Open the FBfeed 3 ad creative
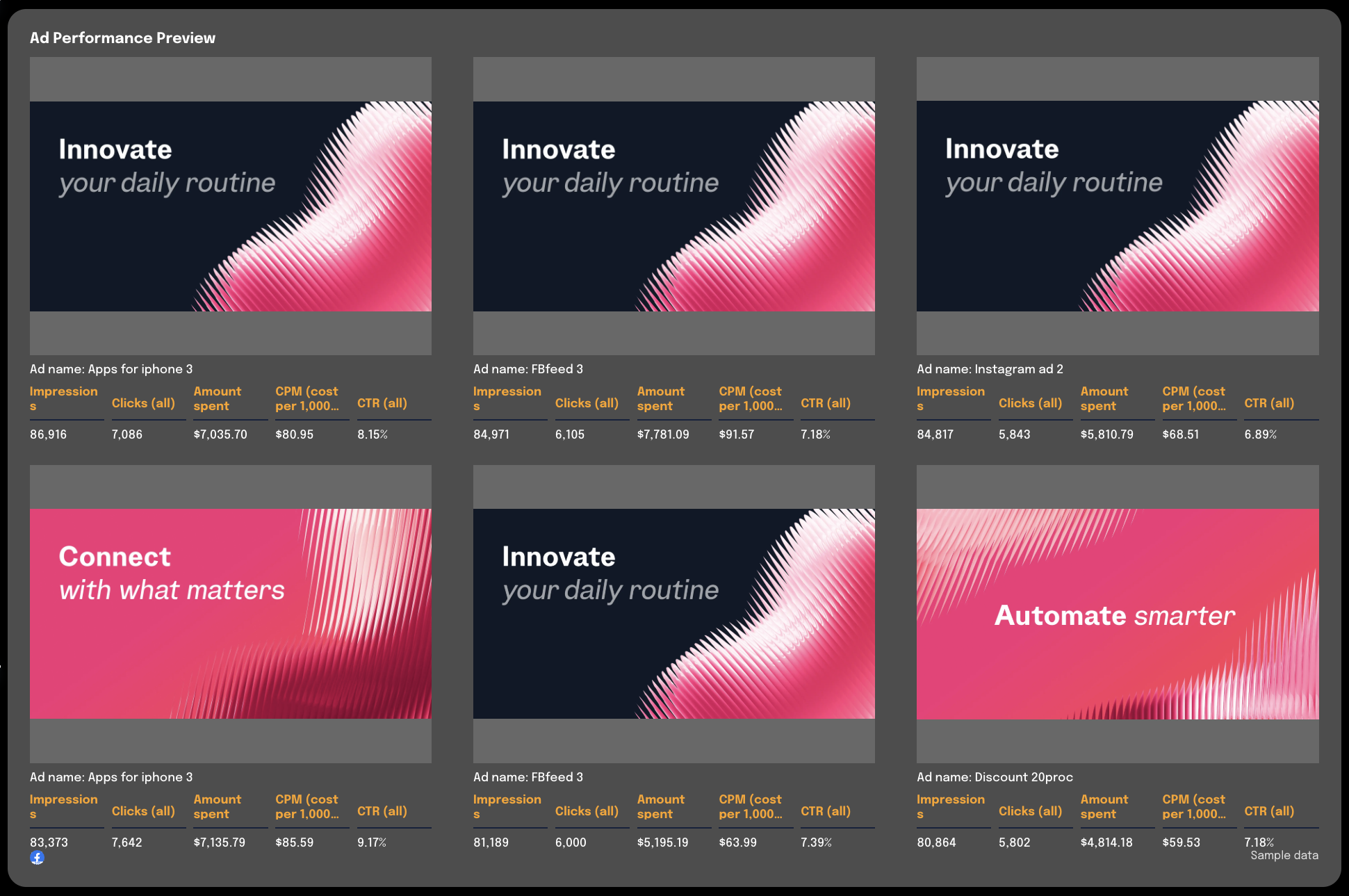The height and width of the screenshot is (896, 1349). click(x=673, y=206)
